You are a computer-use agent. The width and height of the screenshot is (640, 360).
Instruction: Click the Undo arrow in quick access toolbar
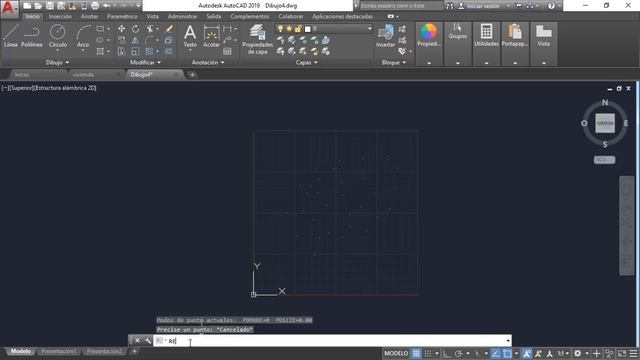click(107, 6)
